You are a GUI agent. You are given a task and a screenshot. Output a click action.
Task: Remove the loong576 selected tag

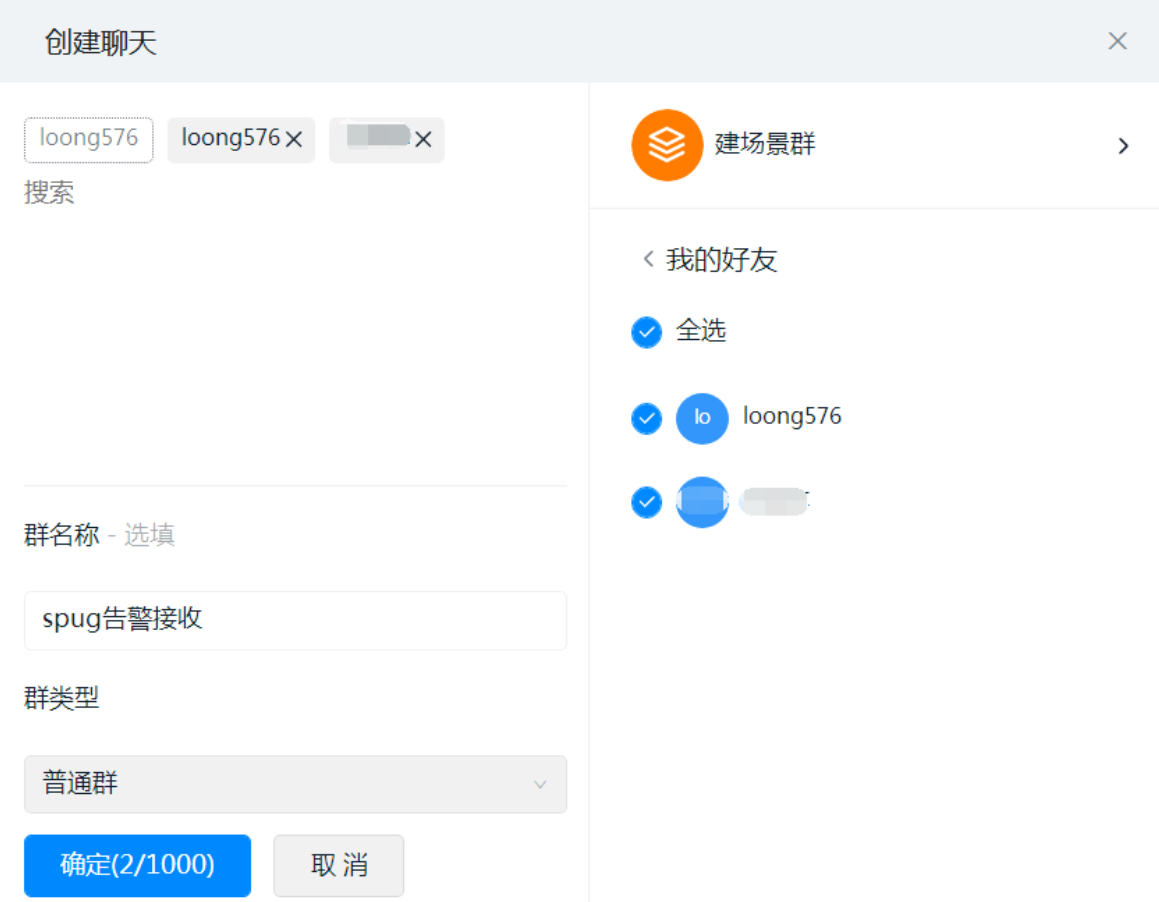point(293,139)
